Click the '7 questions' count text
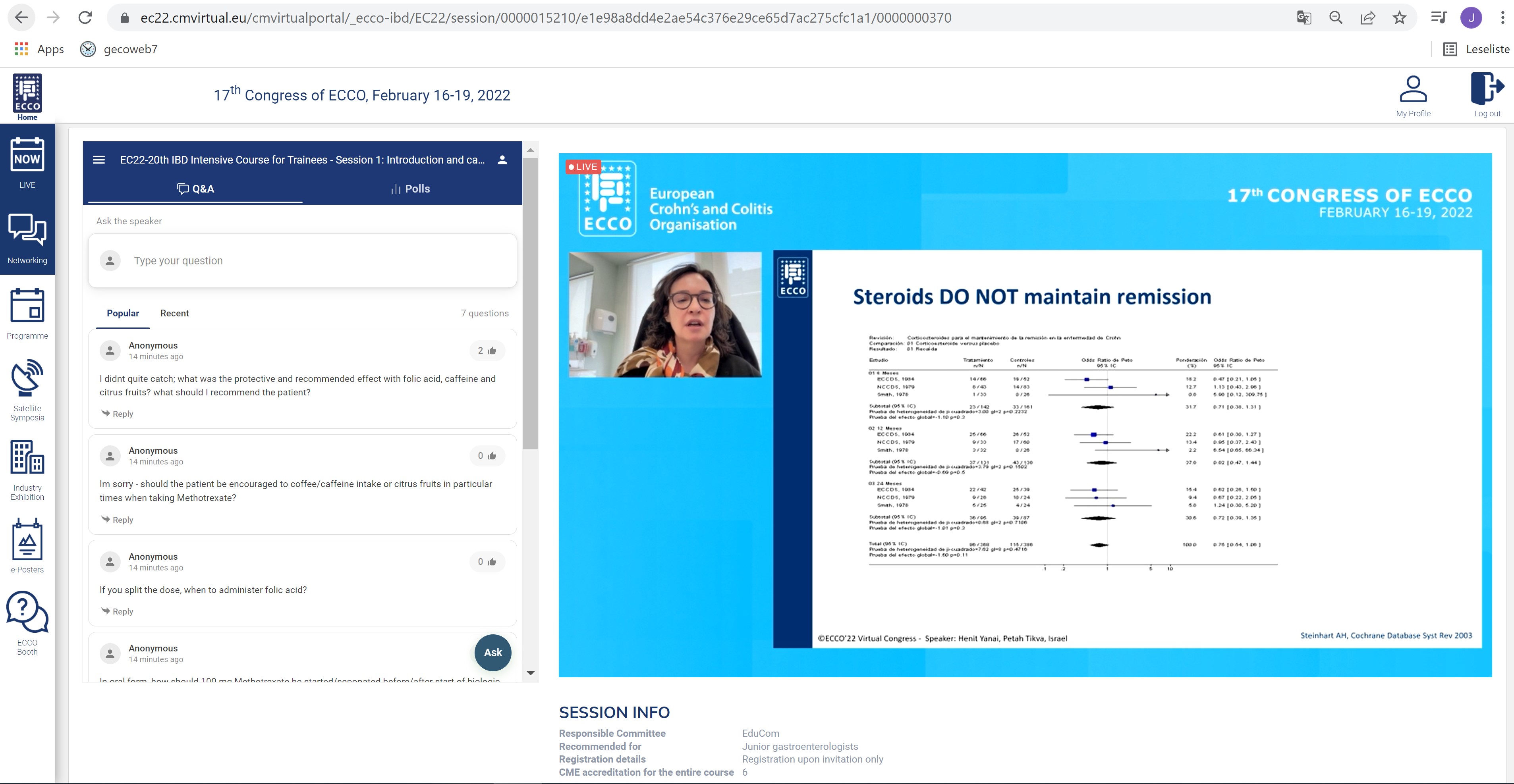This screenshot has height=784, width=1514. (x=485, y=313)
